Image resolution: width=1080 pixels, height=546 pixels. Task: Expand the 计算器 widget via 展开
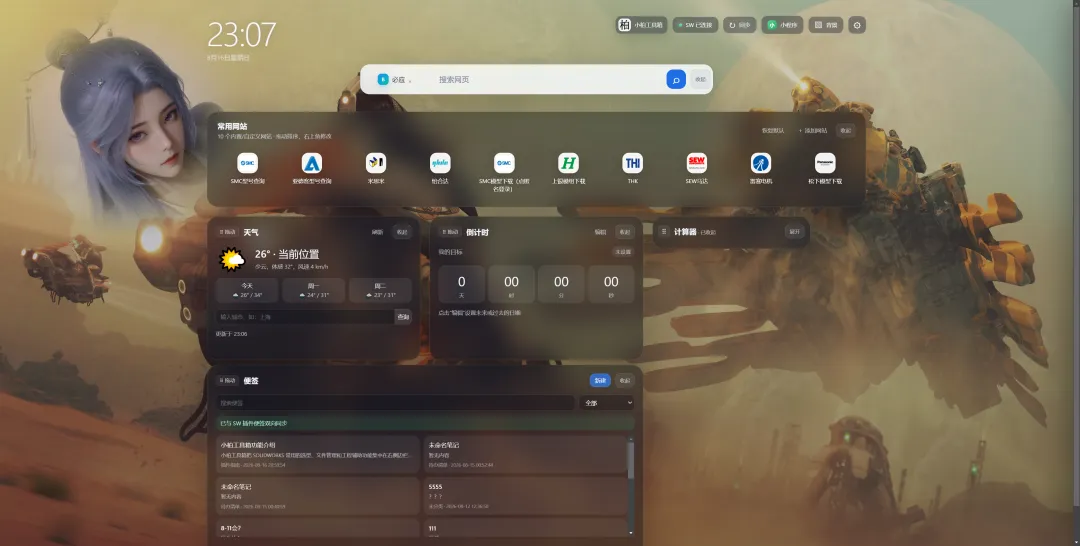794,232
